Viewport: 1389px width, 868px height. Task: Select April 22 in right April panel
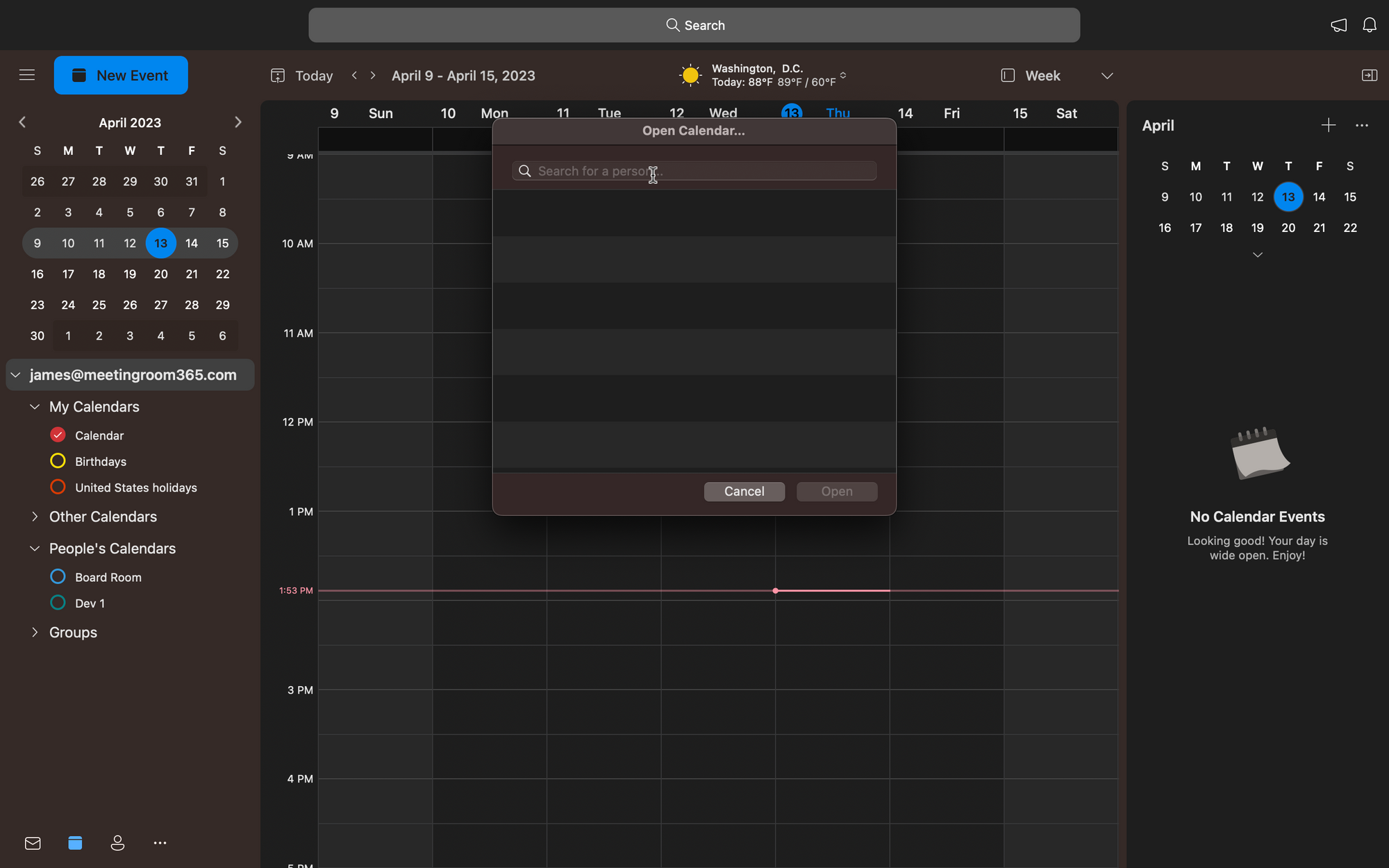(1350, 228)
